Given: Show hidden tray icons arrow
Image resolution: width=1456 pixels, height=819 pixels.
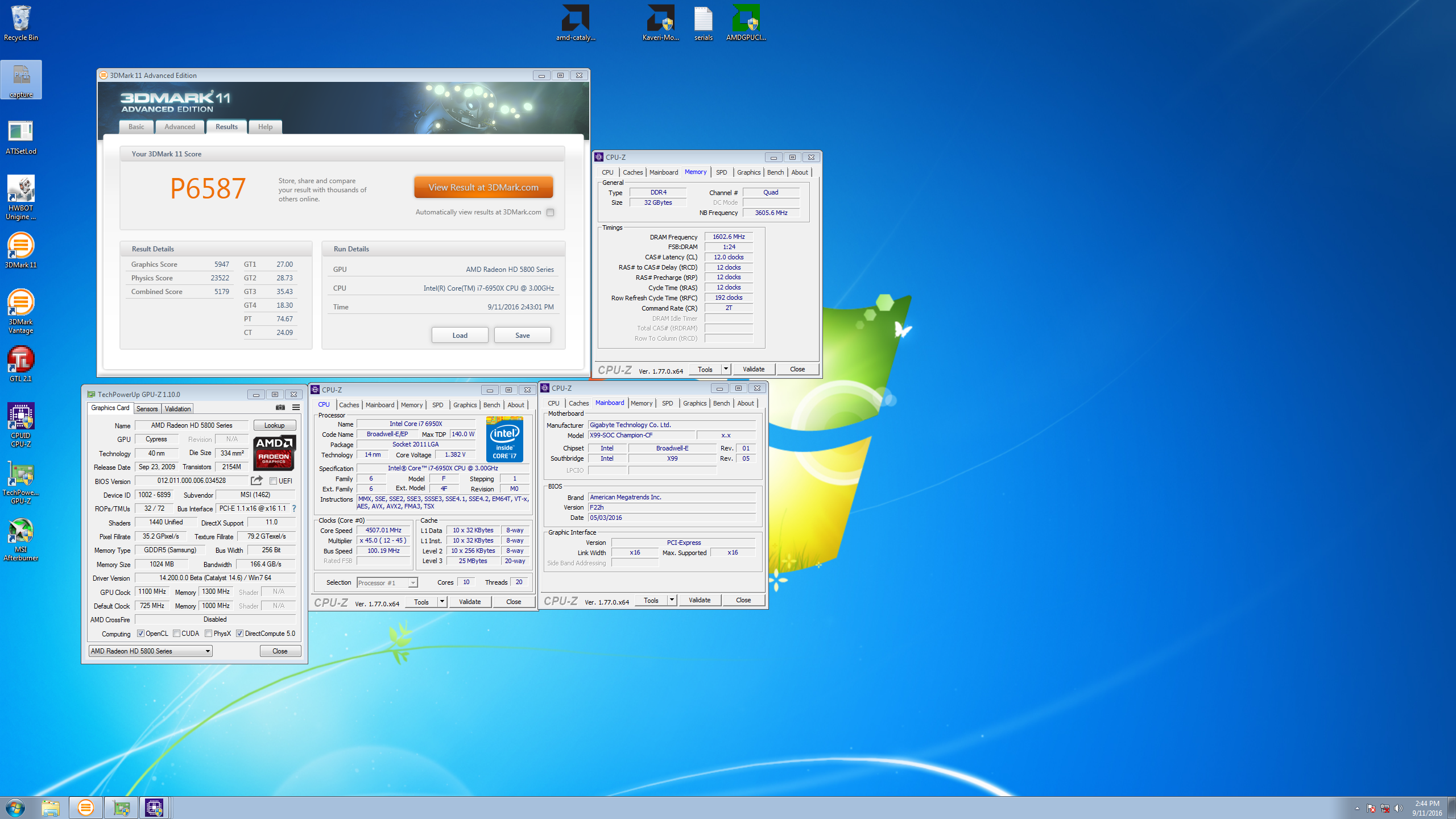Looking at the screenshot, I should [1357, 808].
